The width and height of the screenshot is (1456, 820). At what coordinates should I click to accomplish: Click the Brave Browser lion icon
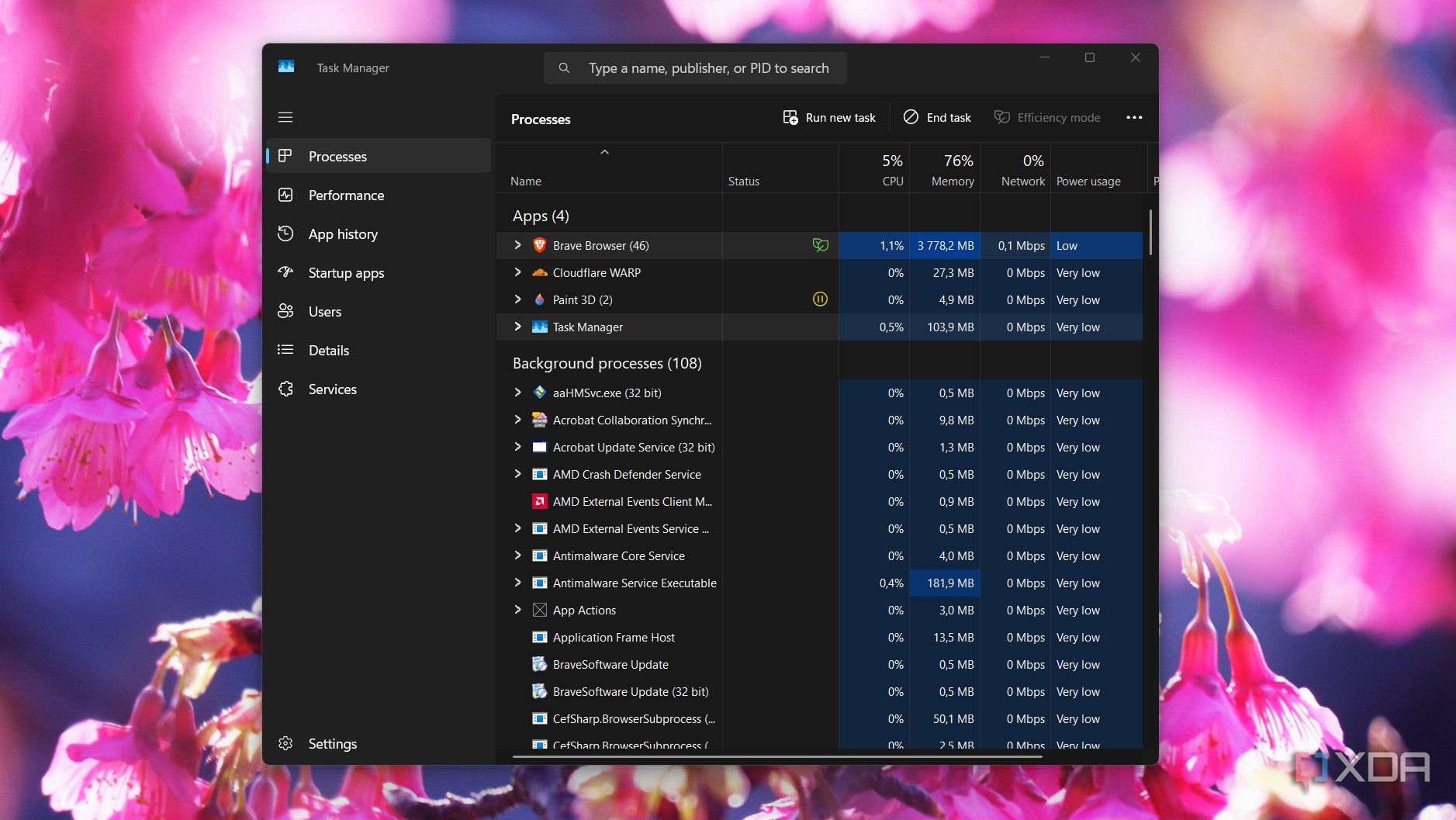[x=540, y=245]
